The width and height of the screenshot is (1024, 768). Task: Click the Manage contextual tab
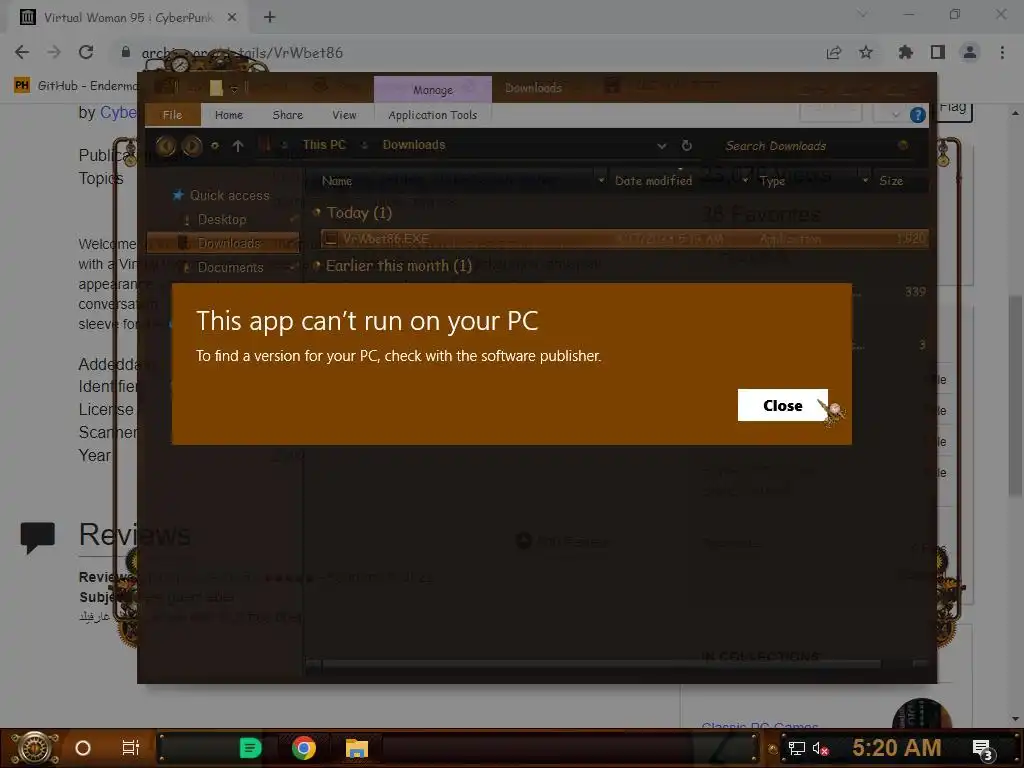pos(432,89)
